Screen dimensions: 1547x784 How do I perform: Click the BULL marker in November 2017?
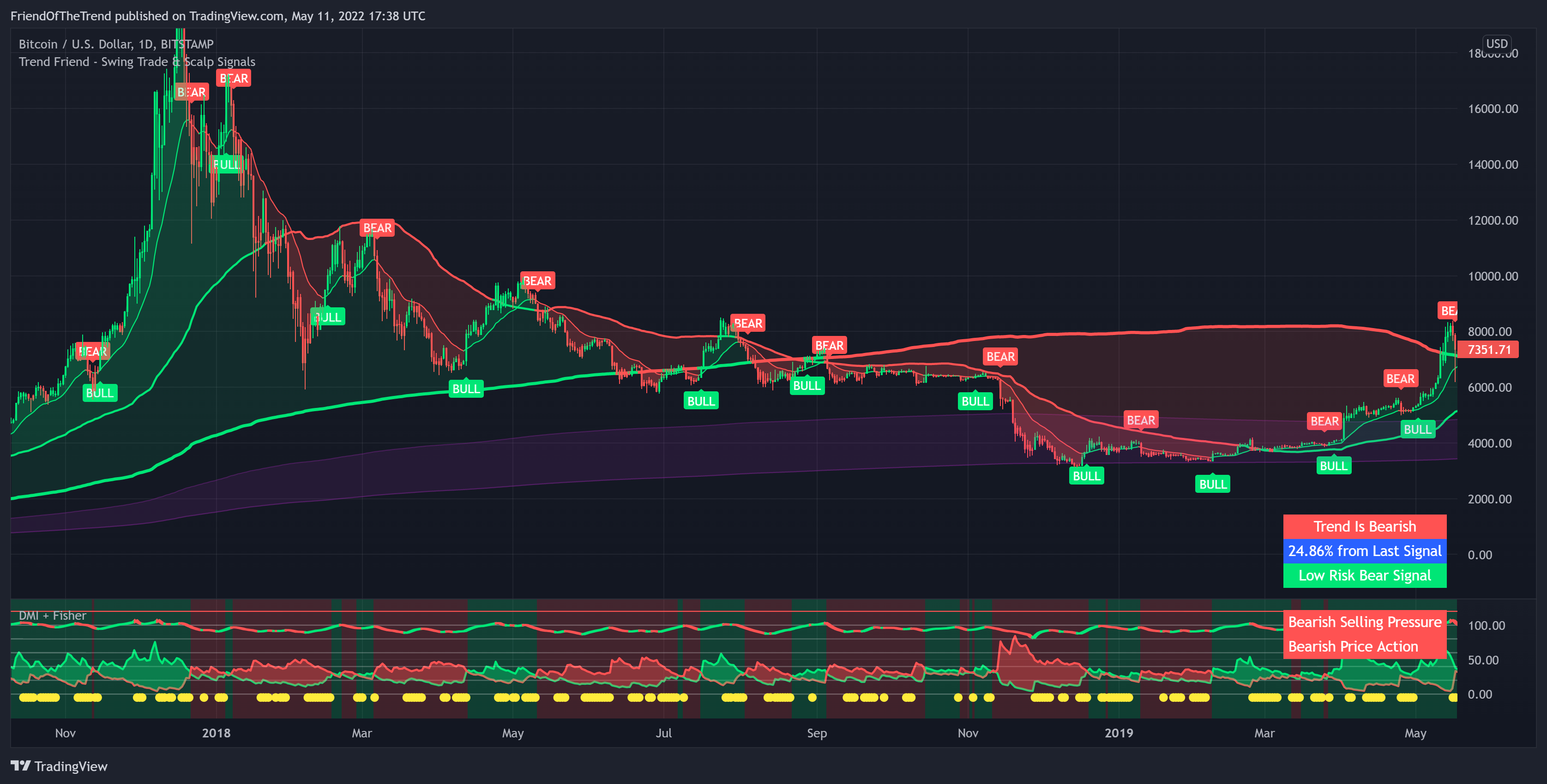(100, 393)
